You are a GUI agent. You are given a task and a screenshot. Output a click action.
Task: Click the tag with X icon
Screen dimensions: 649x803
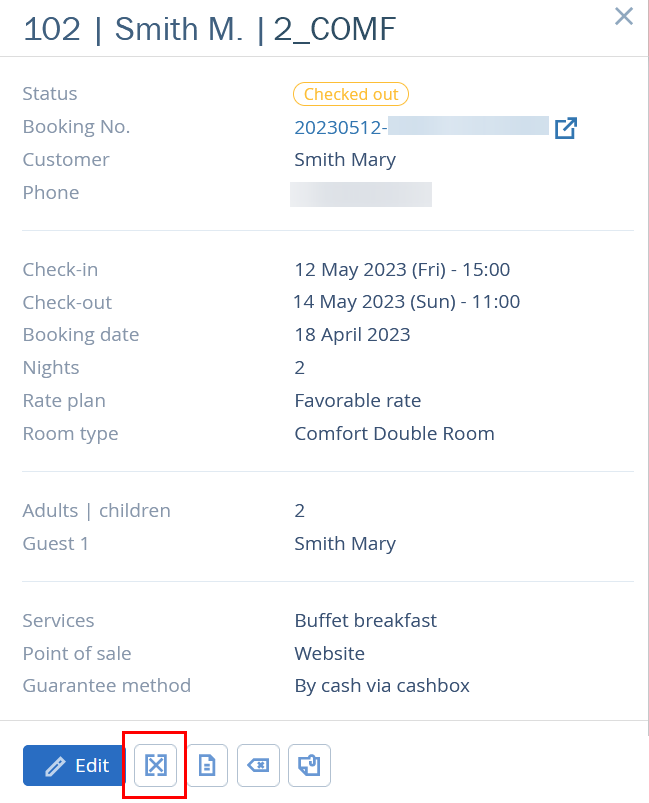(258, 765)
